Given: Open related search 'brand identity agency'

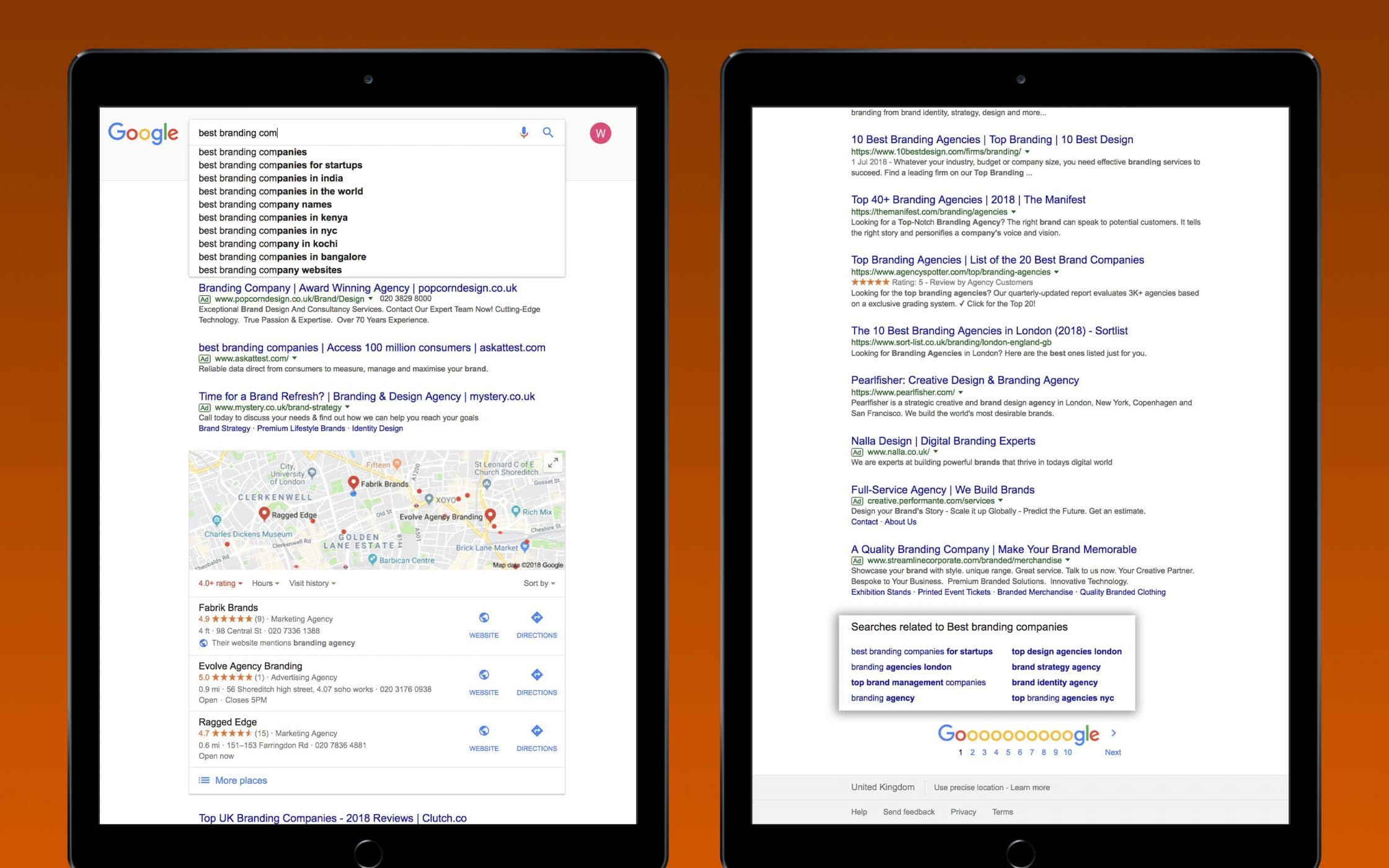Looking at the screenshot, I should [1055, 683].
